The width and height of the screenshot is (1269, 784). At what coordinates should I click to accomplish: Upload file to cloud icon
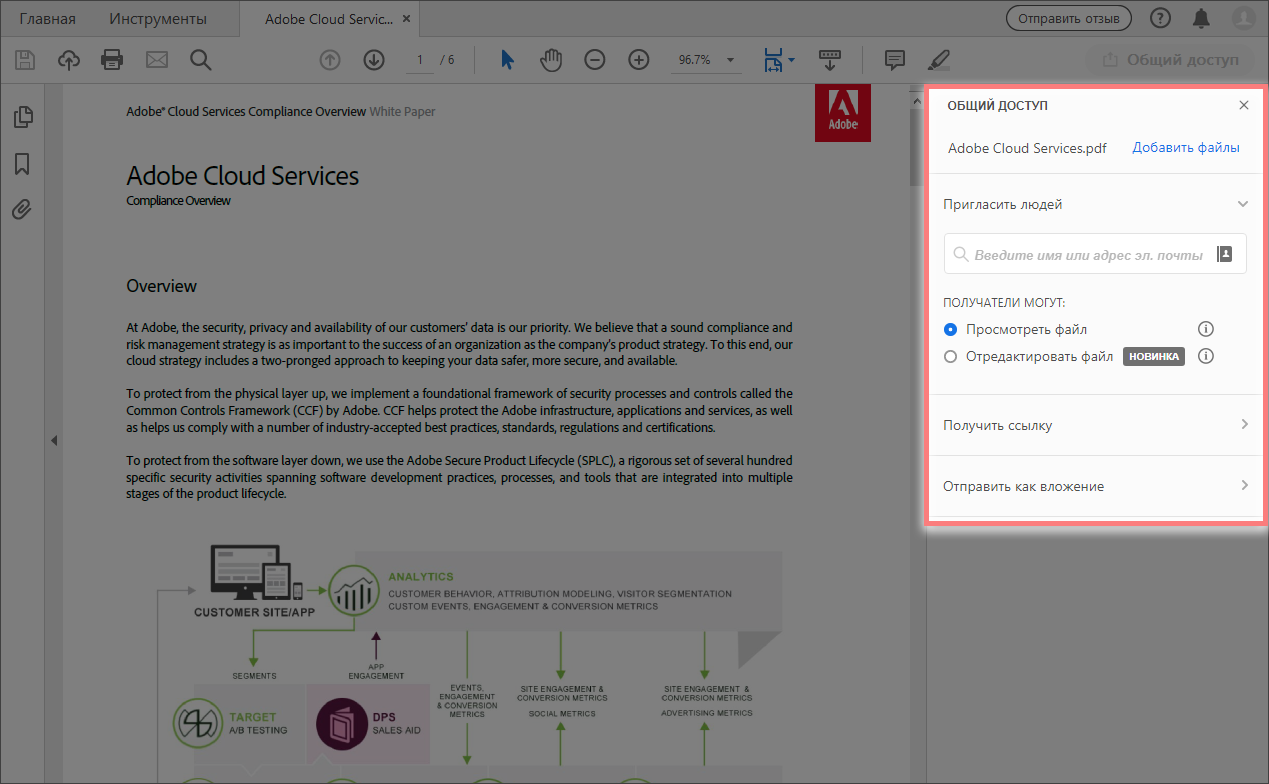pyautogui.click(x=69, y=60)
